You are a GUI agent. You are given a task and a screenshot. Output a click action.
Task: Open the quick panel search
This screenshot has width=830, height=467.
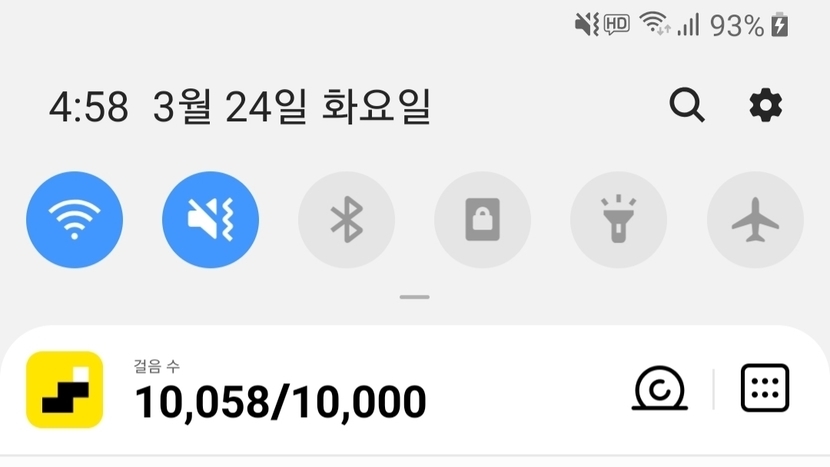[x=687, y=105]
